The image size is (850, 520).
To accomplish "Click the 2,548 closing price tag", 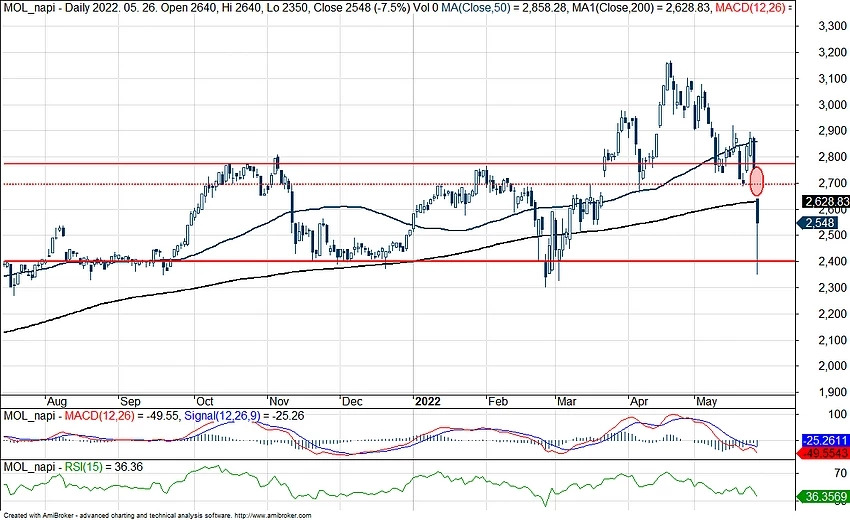I will (820, 223).
